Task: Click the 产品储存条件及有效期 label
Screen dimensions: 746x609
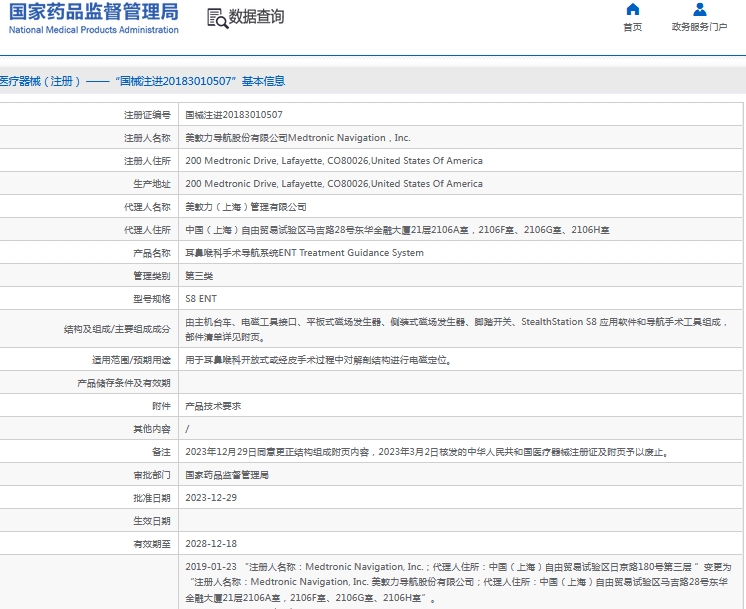Action: (124, 383)
